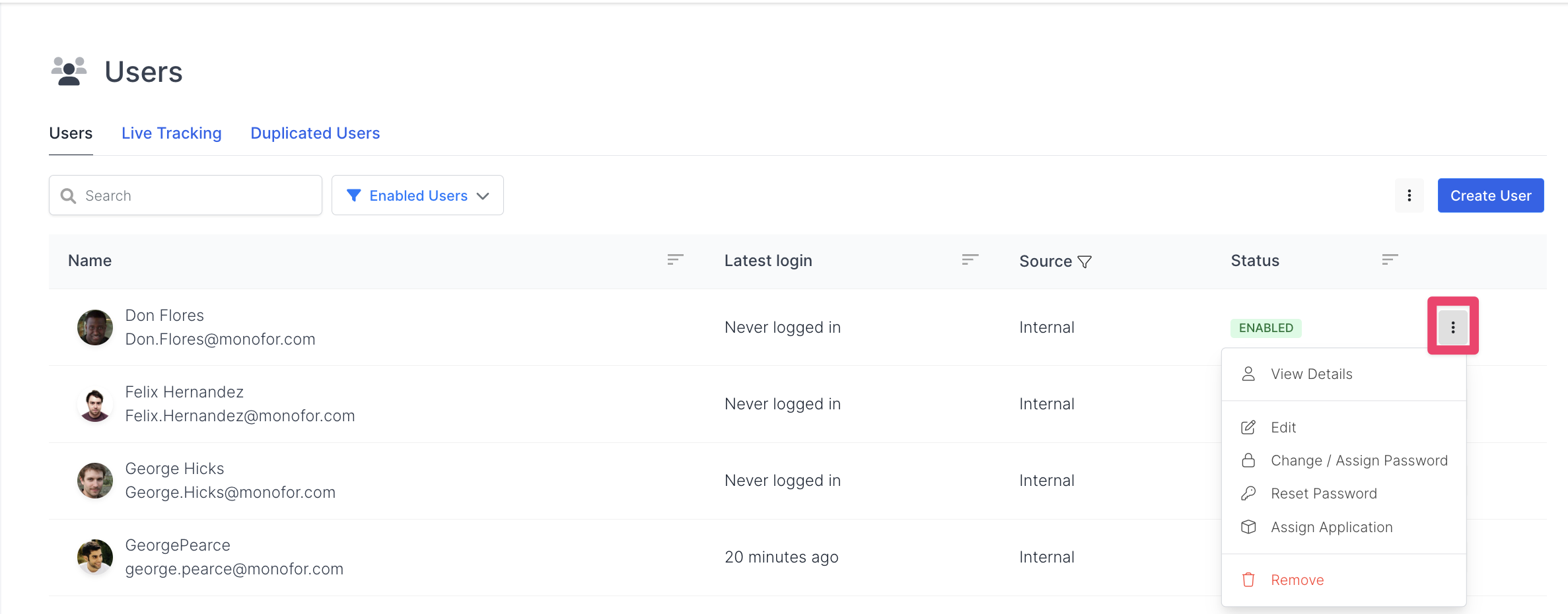The height and width of the screenshot is (614, 1568).
Task: Expand the Enabled Users filter dropdown
Action: (x=417, y=195)
